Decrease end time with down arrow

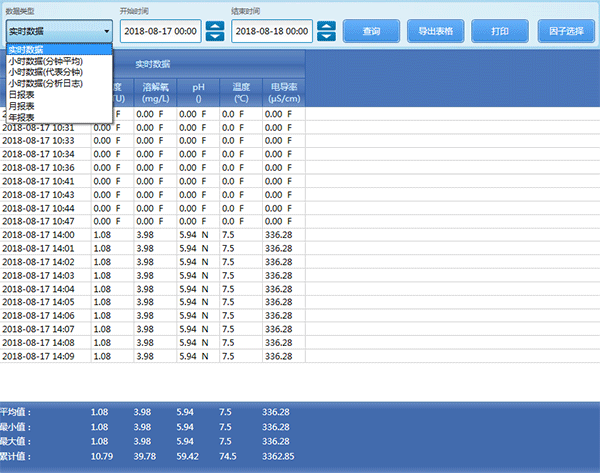(326, 36)
